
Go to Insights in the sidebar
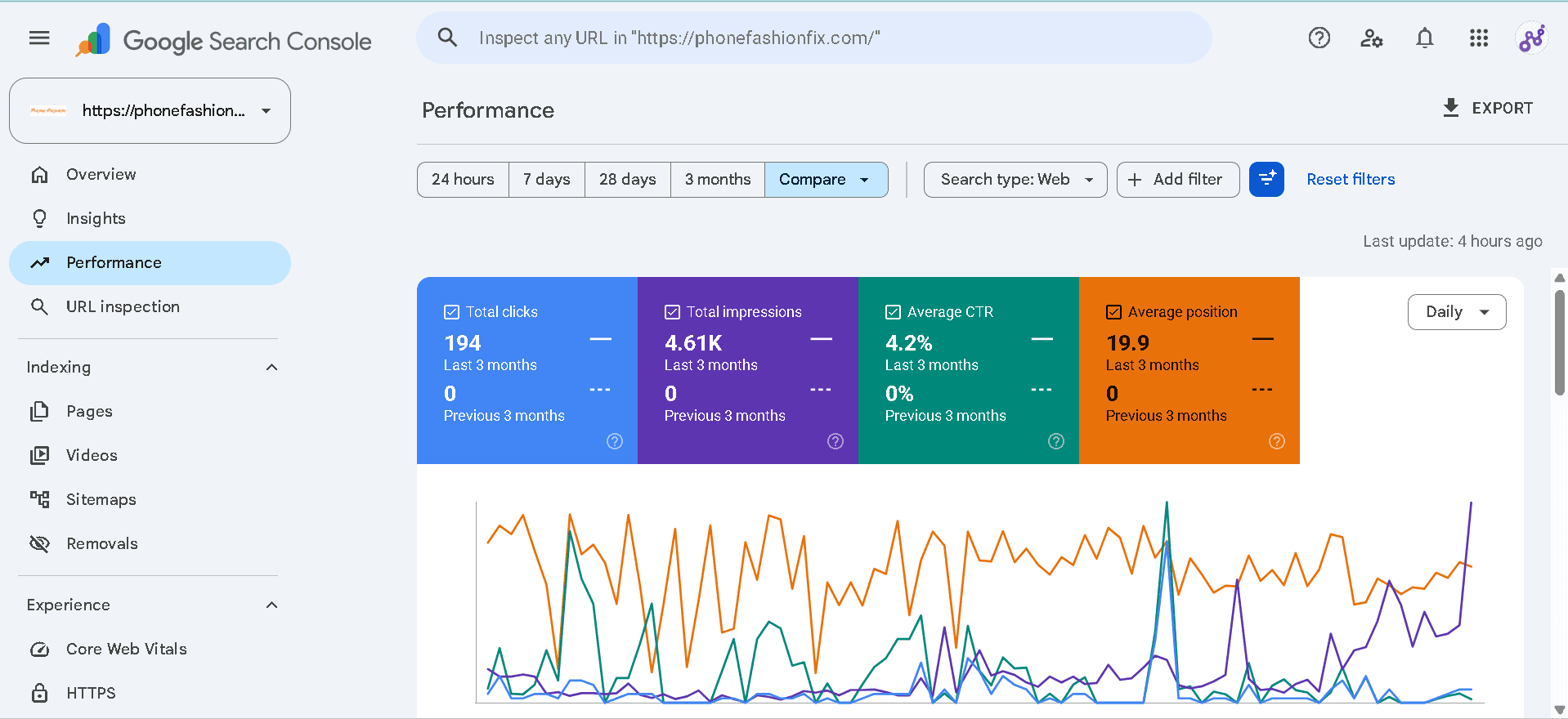(150, 218)
